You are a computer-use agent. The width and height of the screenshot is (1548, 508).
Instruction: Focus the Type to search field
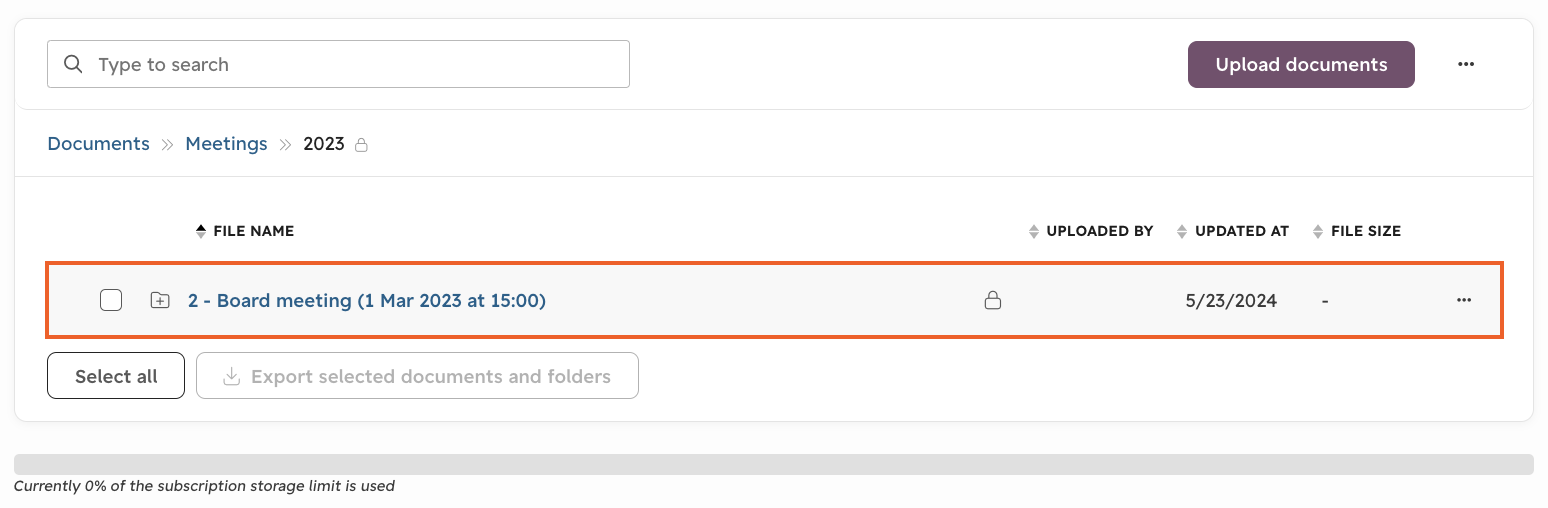click(338, 64)
